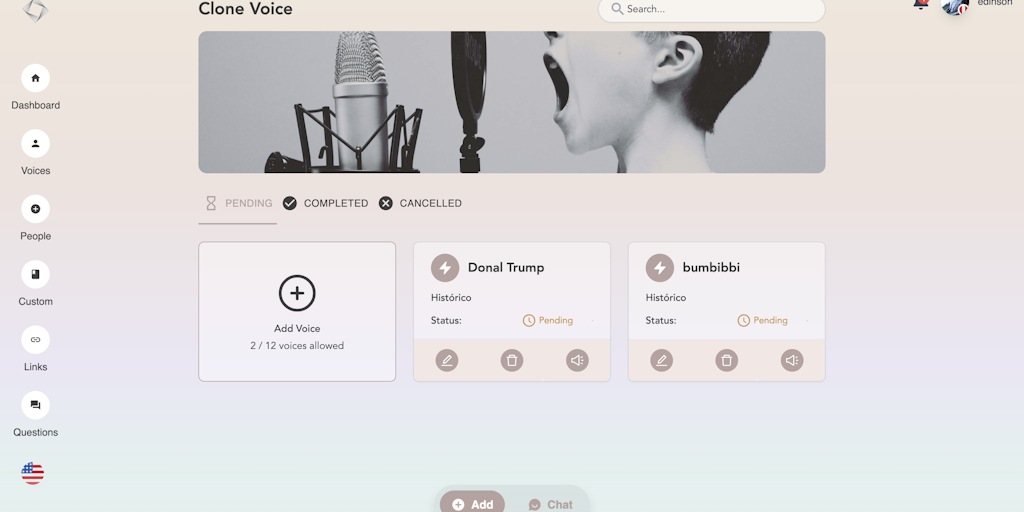1024x512 pixels.
Task: Open the Dashboard home icon
Action: (35, 78)
